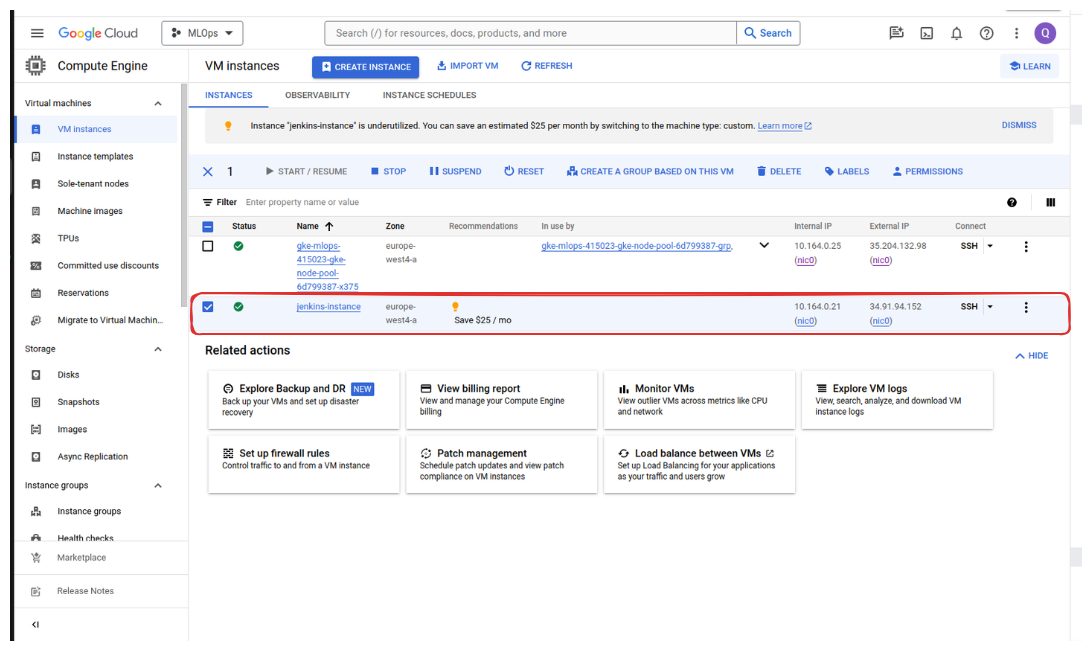This screenshot has height=651, width=1091.
Task: Open the Set up firewall rules card
Action: point(303,465)
